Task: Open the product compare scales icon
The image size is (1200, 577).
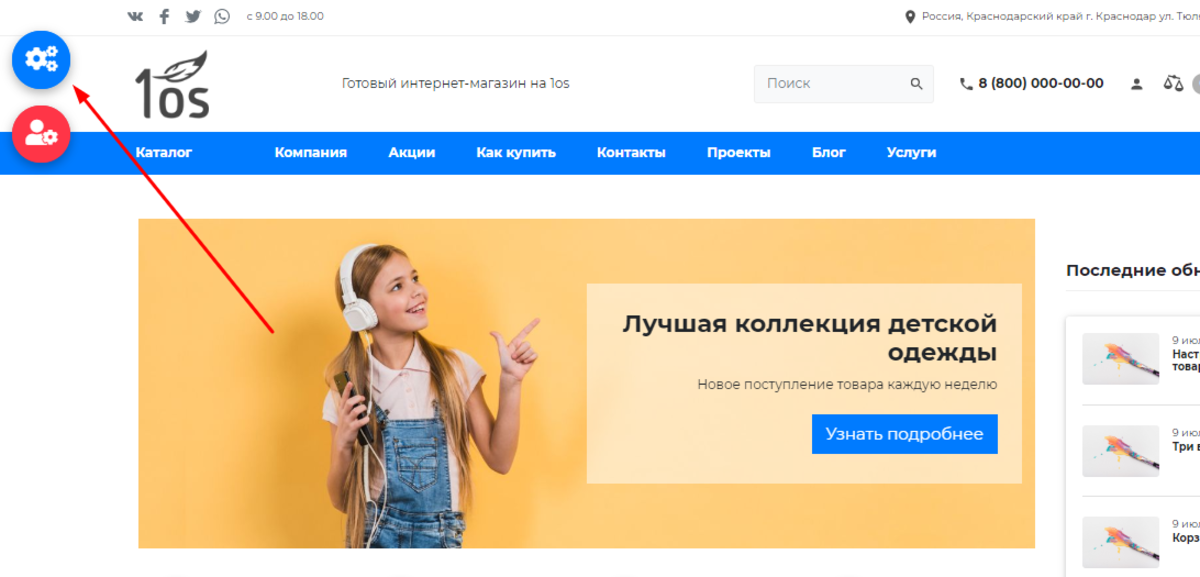Action: (1173, 83)
